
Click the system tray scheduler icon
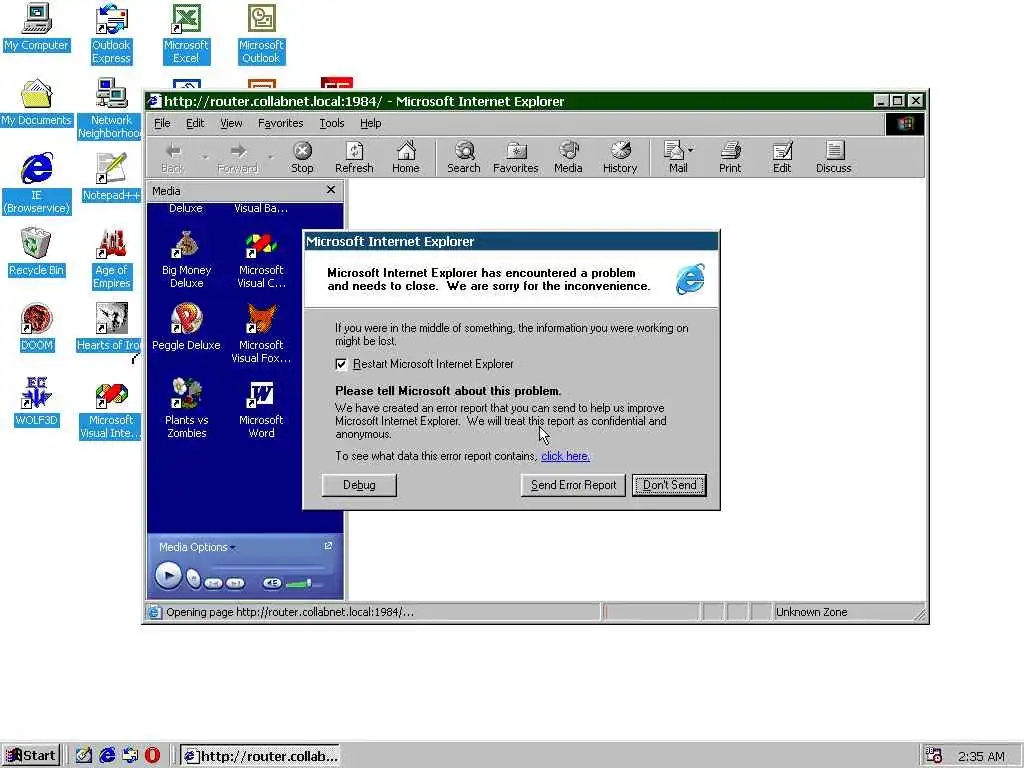click(x=934, y=756)
